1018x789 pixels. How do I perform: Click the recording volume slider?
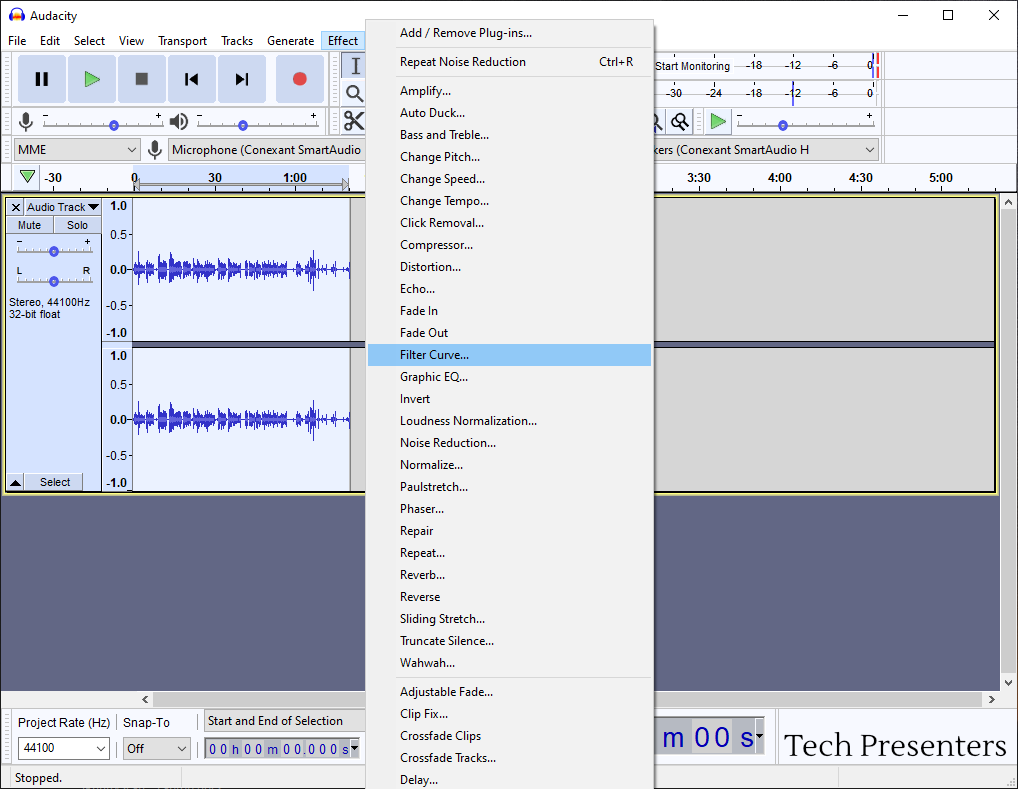pyautogui.click(x=103, y=124)
